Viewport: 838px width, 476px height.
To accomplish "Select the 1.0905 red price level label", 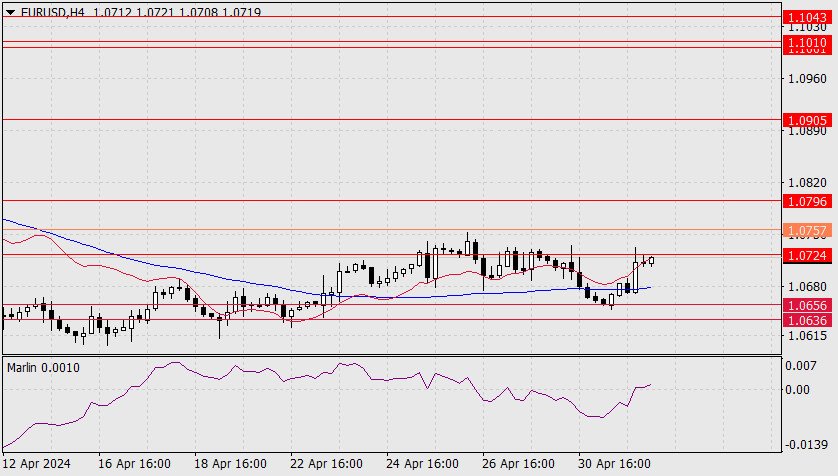I will [808, 120].
